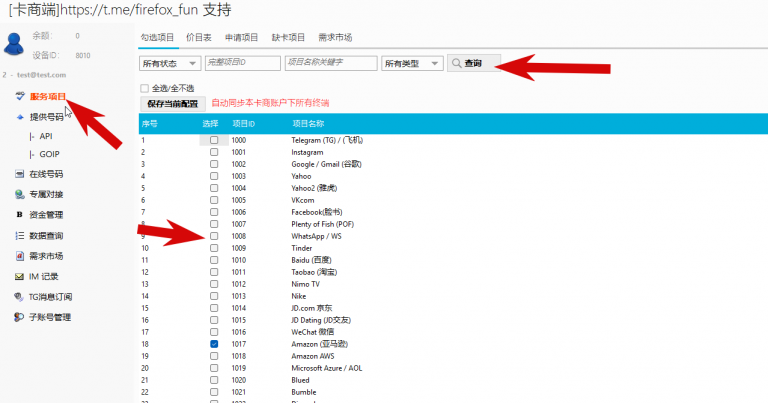Click the 项目ID column header
This screenshot has width=768, height=403.
pyautogui.click(x=243, y=124)
